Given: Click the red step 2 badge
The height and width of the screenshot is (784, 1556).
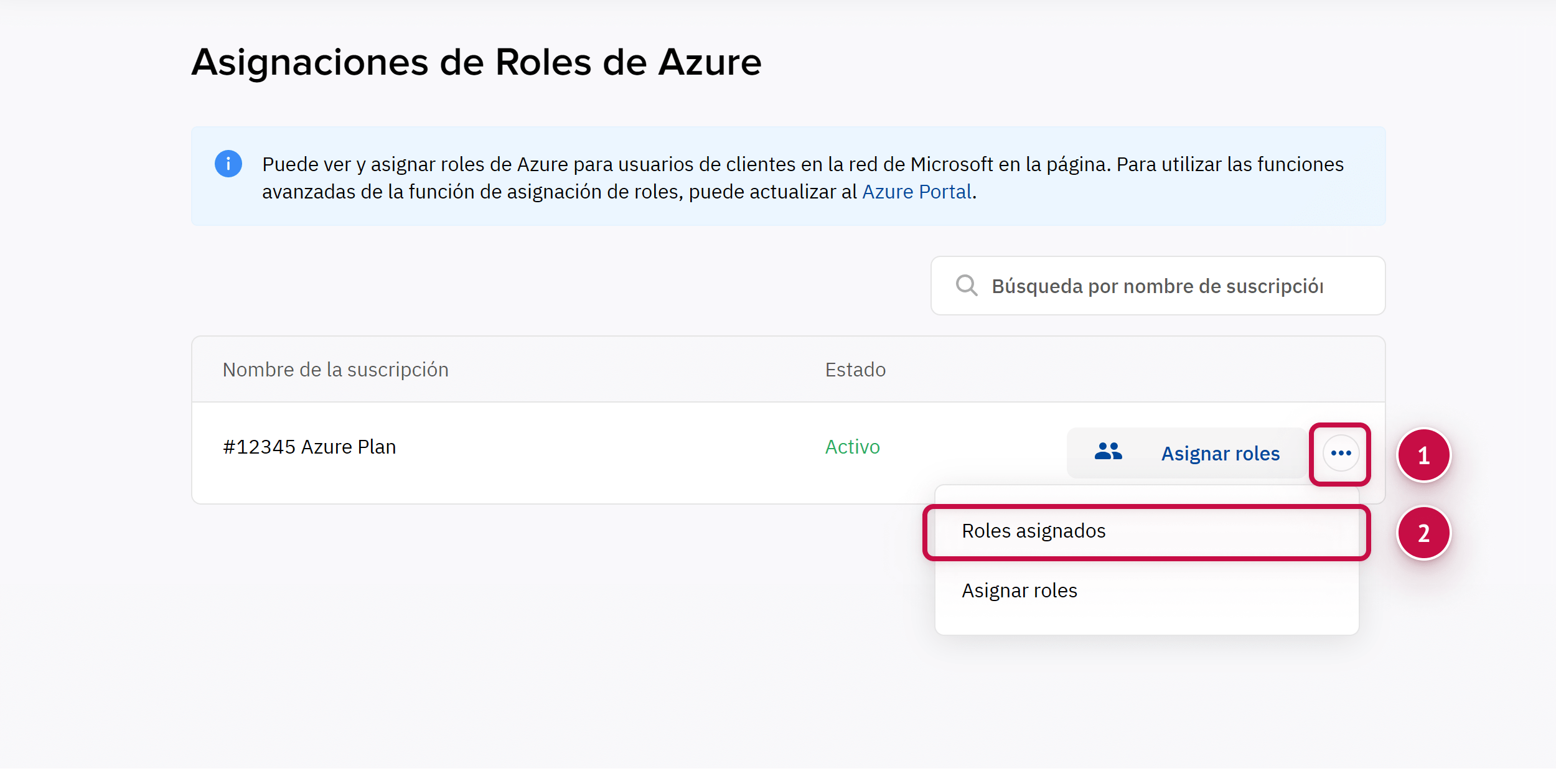Looking at the screenshot, I should coord(1423,533).
